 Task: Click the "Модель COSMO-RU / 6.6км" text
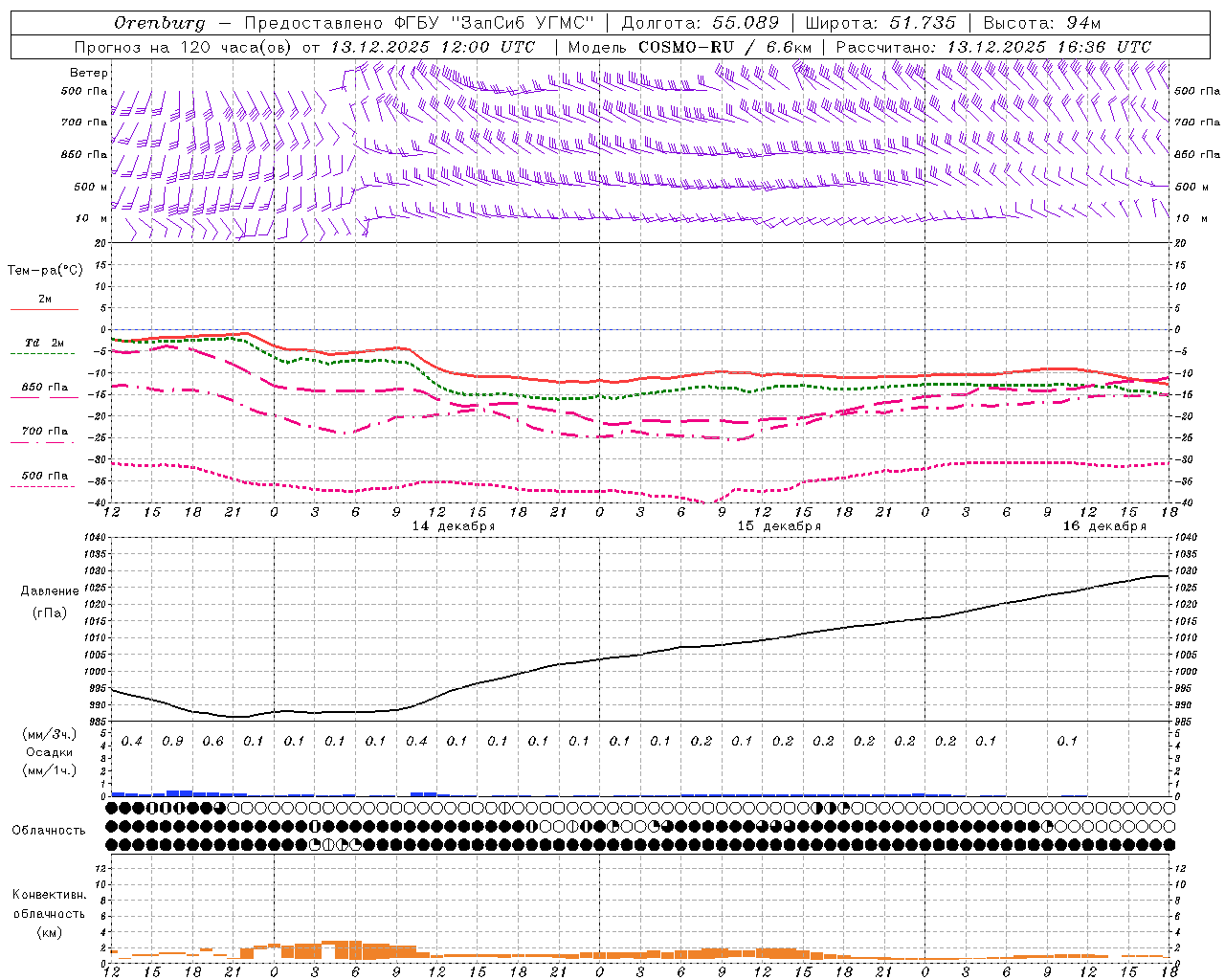(690, 47)
